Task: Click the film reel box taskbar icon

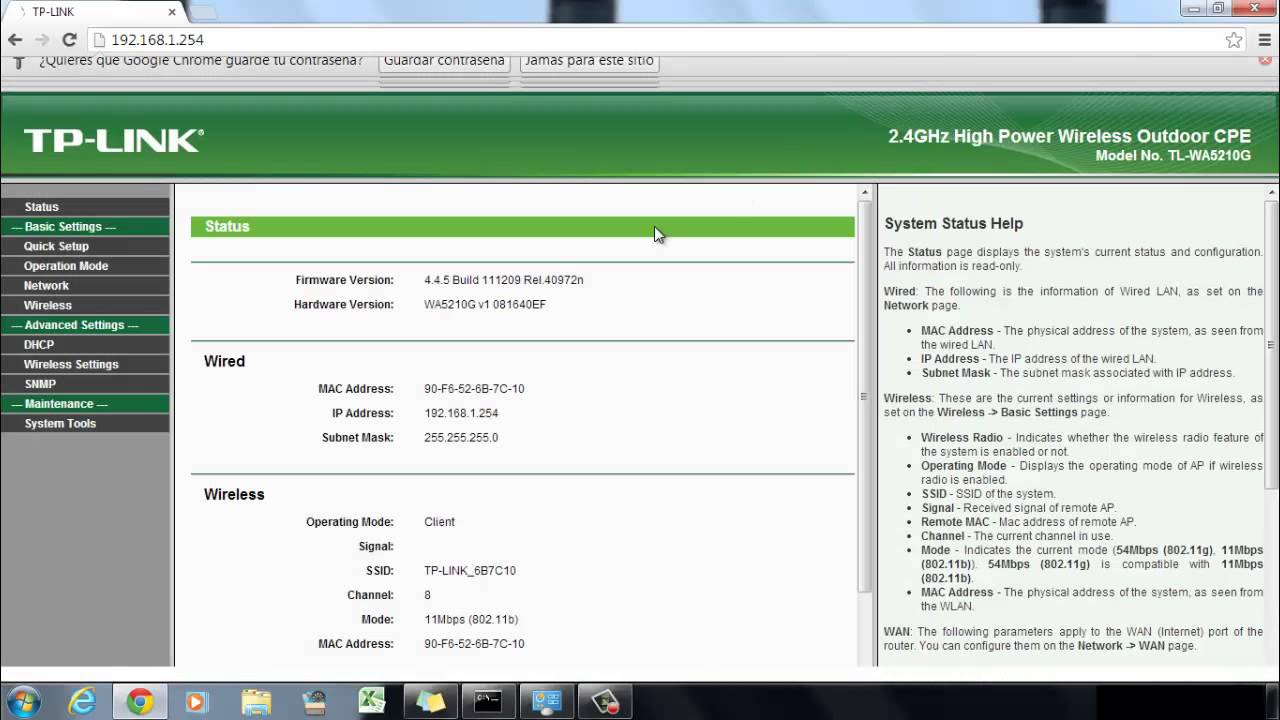Action: (314, 701)
